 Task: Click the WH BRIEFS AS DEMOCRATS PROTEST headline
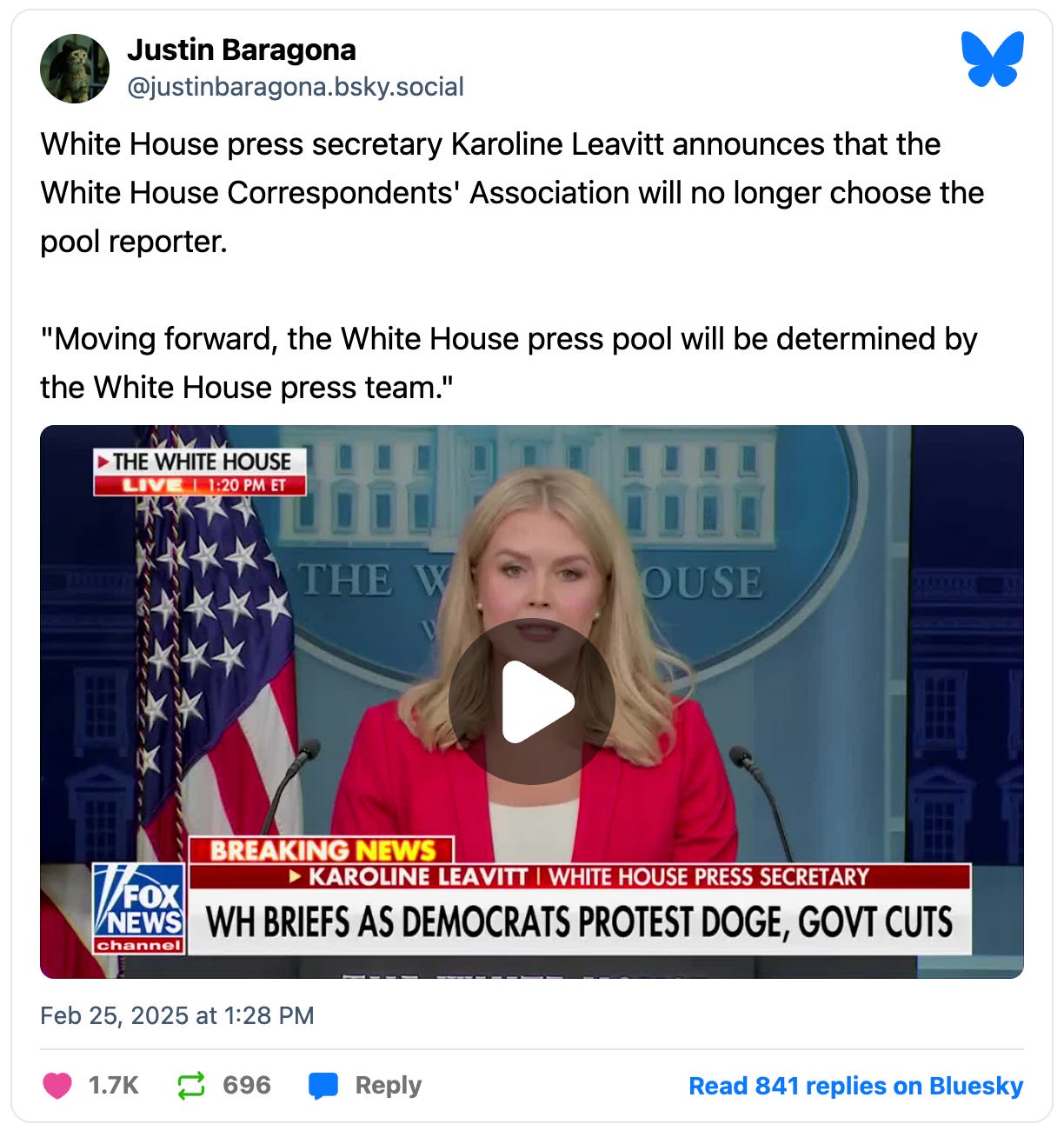pos(579,922)
